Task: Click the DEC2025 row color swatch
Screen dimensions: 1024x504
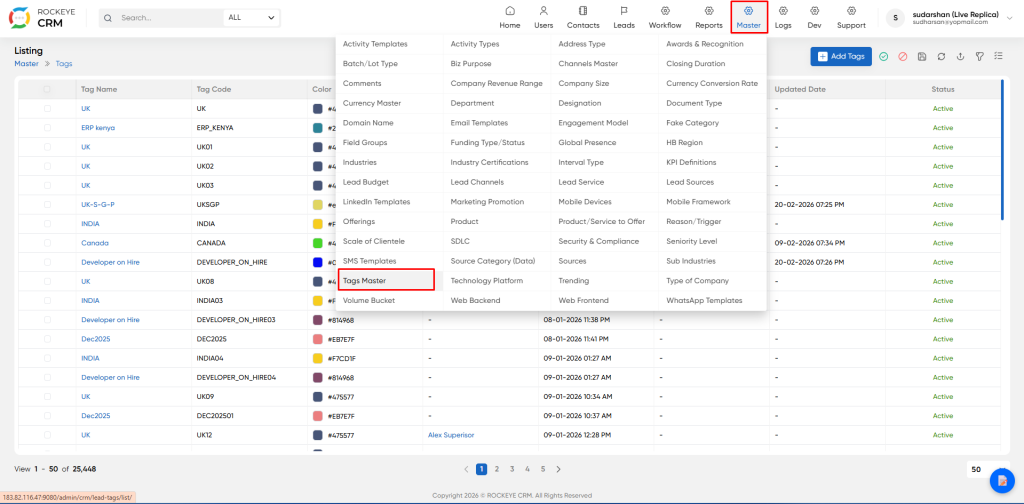Action: coord(318,339)
